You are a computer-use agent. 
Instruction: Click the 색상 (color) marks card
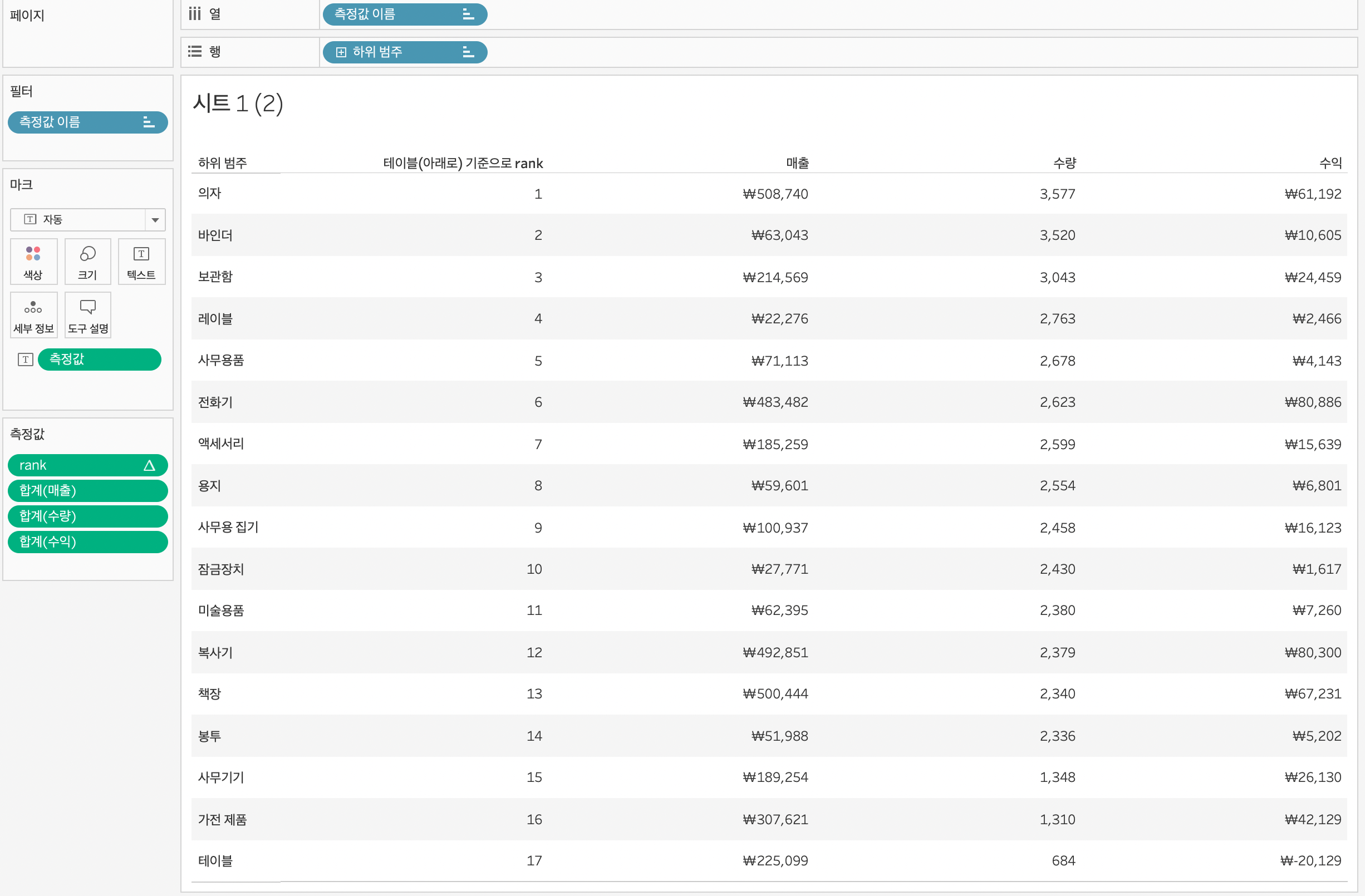[33, 262]
